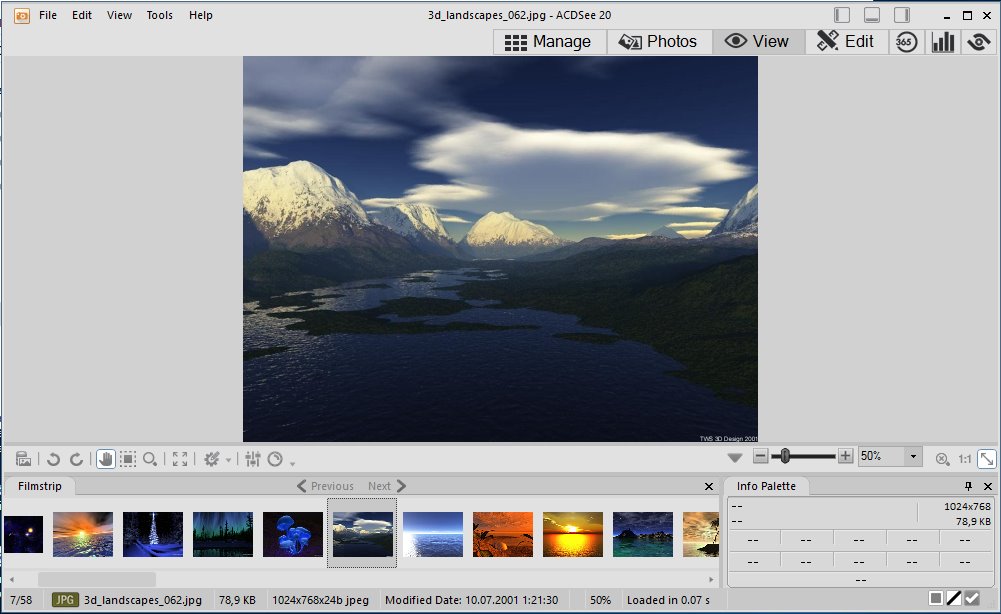
Task: Open the Help menu
Action: pyautogui.click(x=200, y=15)
